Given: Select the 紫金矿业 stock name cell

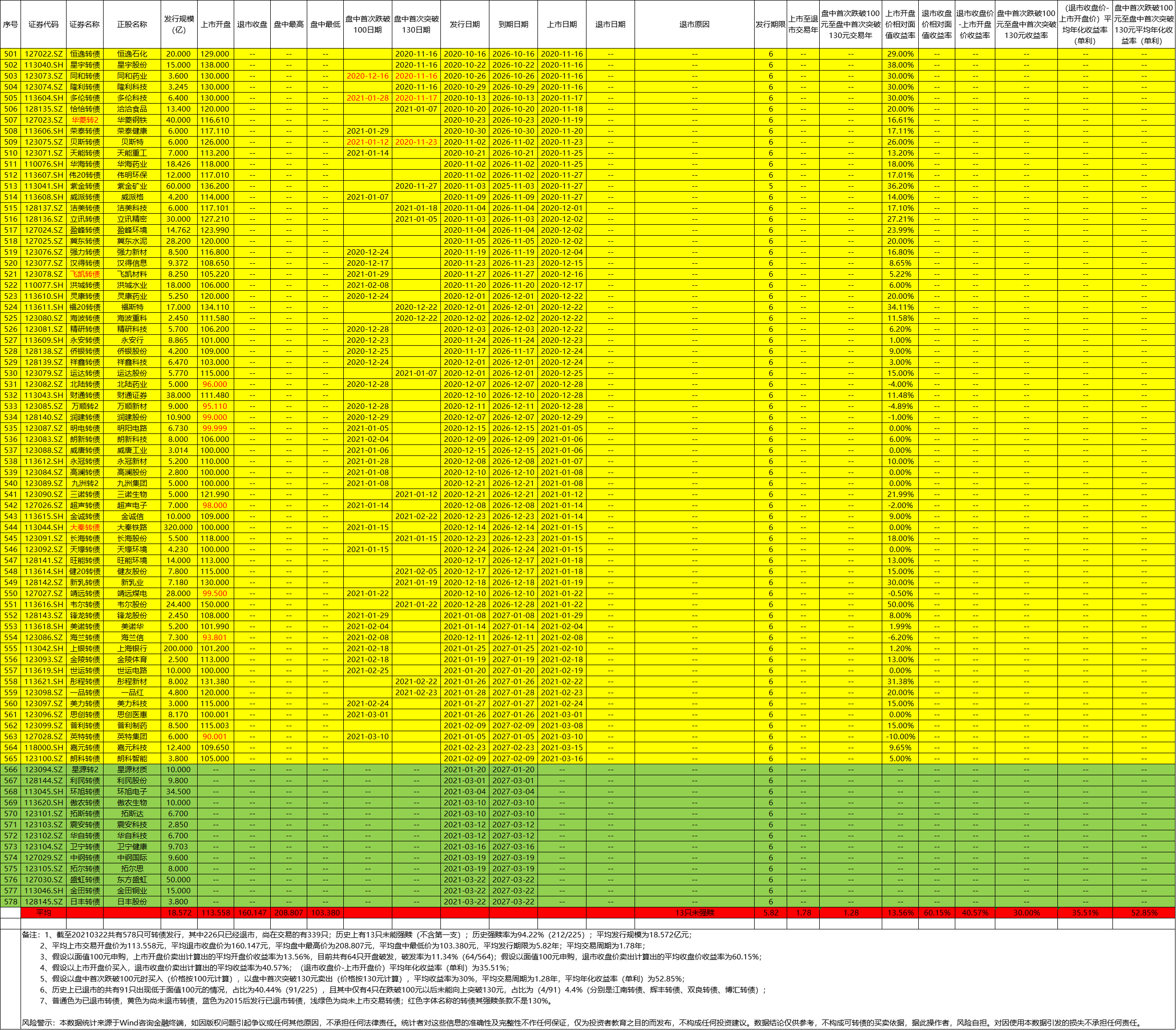Looking at the screenshot, I should tap(132, 186).
